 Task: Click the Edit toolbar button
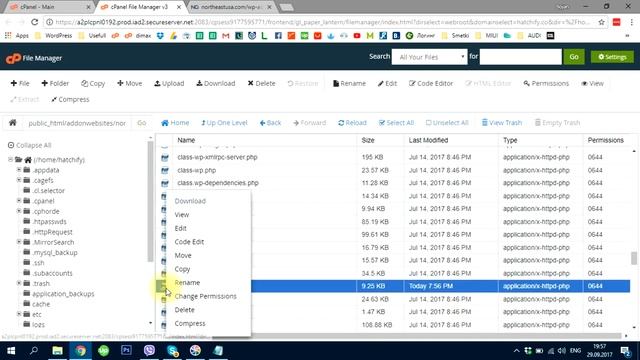387,83
